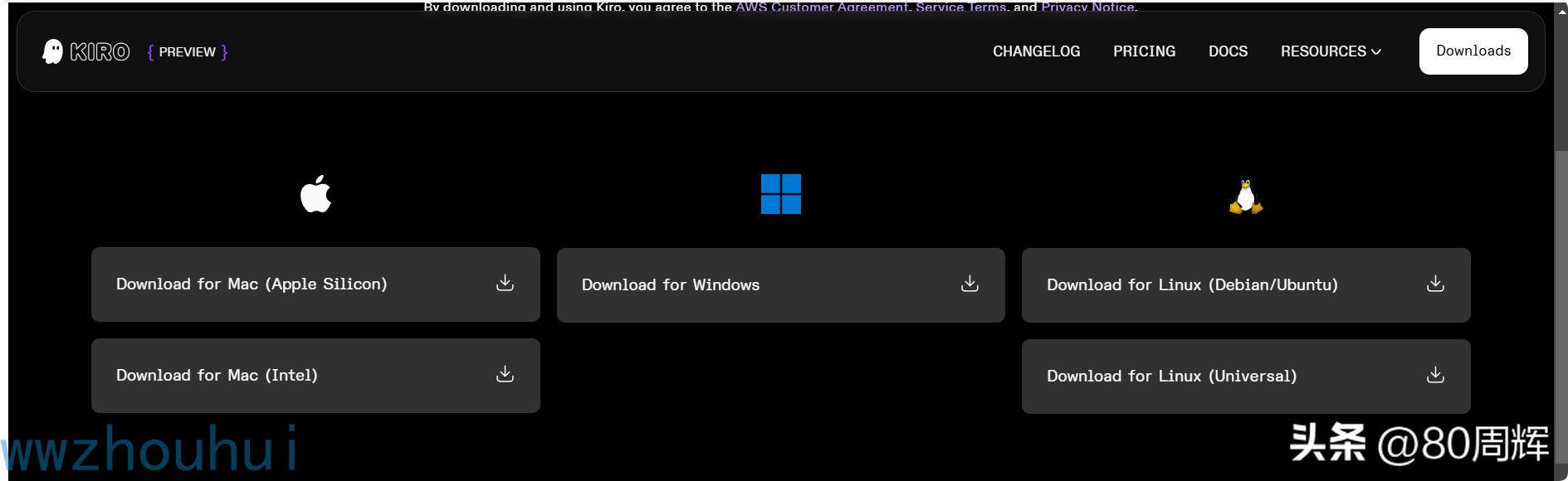Viewport: 1568px width, 481px height.
Task: Open the Privacy Notice link
Action: (1087, 7)
